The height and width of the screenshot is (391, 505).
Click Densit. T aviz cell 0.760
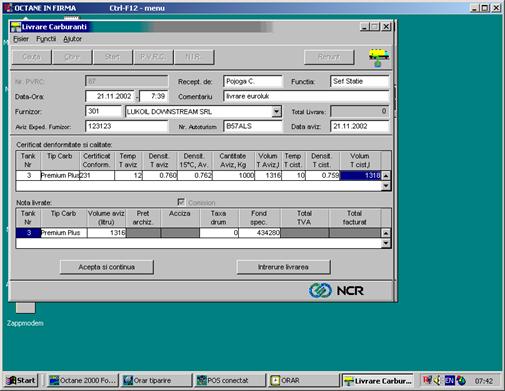click(x=160, y=175)
